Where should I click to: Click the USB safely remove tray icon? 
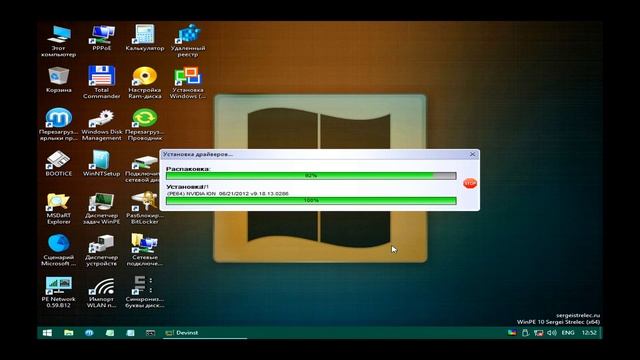(525, 333)
